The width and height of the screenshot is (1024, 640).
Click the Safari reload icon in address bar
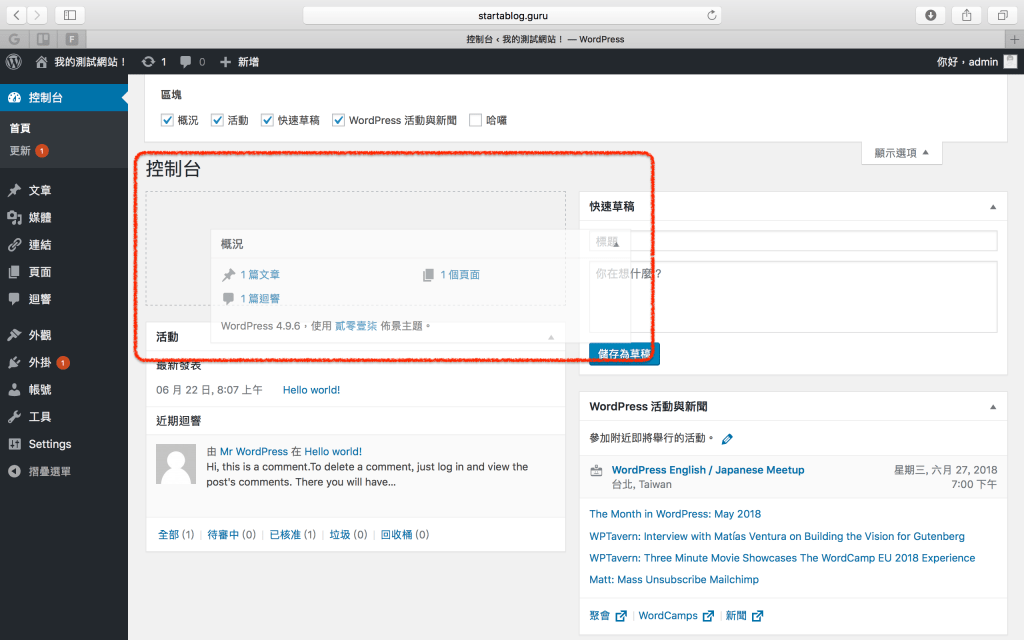[x=712, y=15]
